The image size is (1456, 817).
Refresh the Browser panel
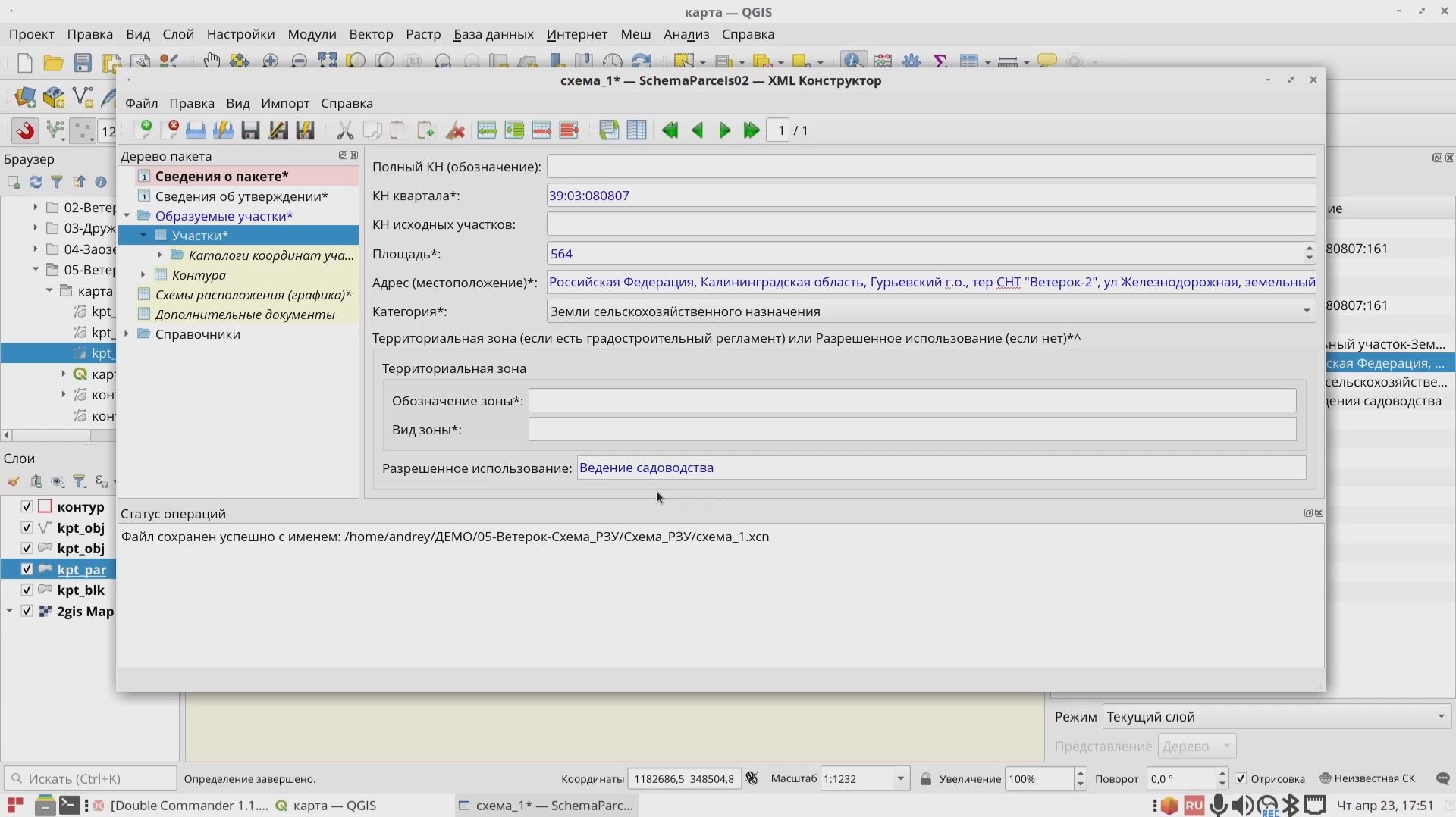(x=35, y=182)
